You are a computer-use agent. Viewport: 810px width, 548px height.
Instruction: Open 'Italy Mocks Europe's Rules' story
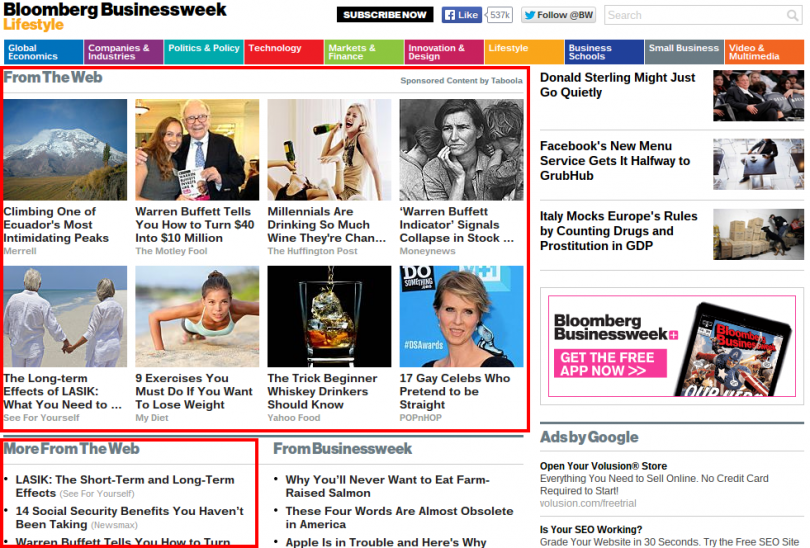(x=618, y=231)
